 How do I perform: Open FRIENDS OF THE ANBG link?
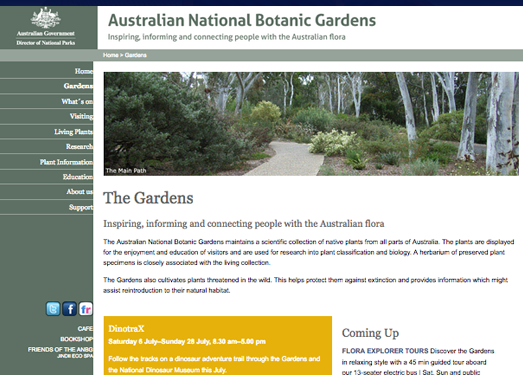click(60, 349)
